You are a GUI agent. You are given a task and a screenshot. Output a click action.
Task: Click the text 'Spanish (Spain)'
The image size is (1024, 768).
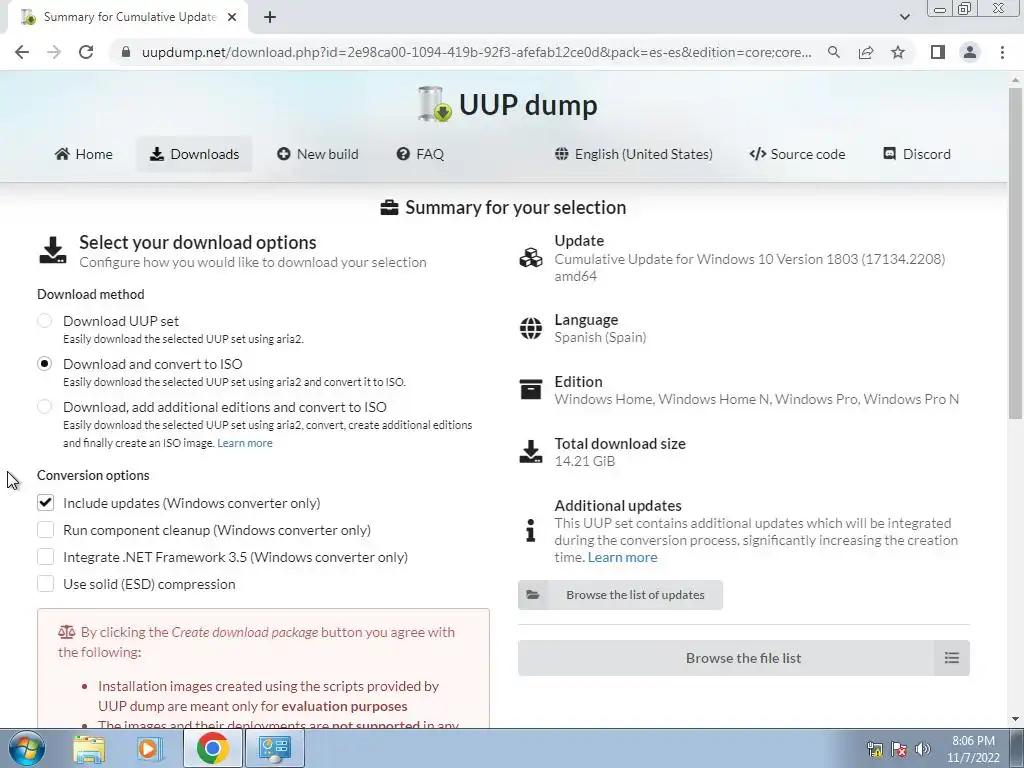point(600,338)
